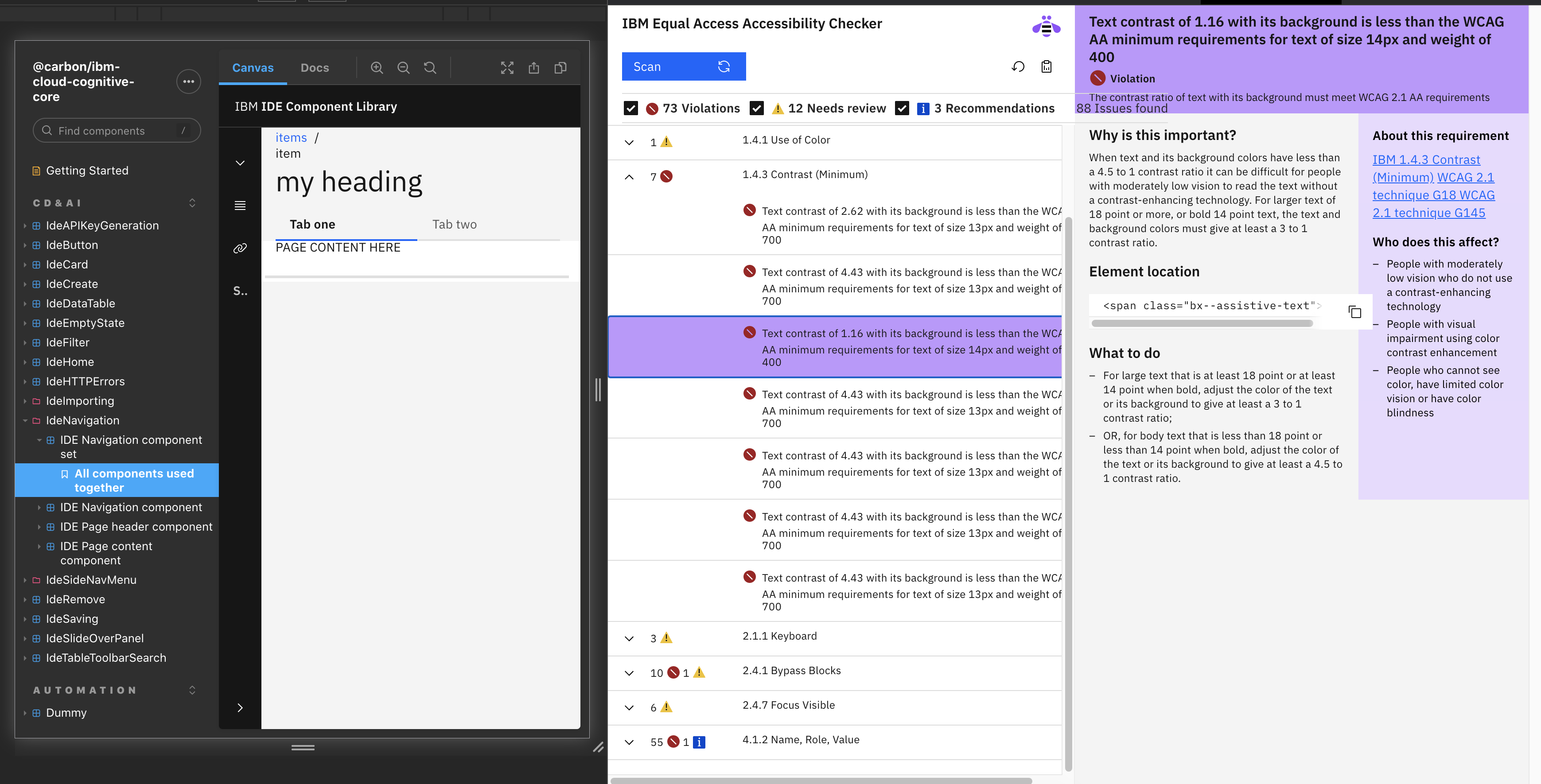Screen dimensions: 1541x784
Task: Open the report clipboard icon in the checker
Action: [x=1046, y=66]
